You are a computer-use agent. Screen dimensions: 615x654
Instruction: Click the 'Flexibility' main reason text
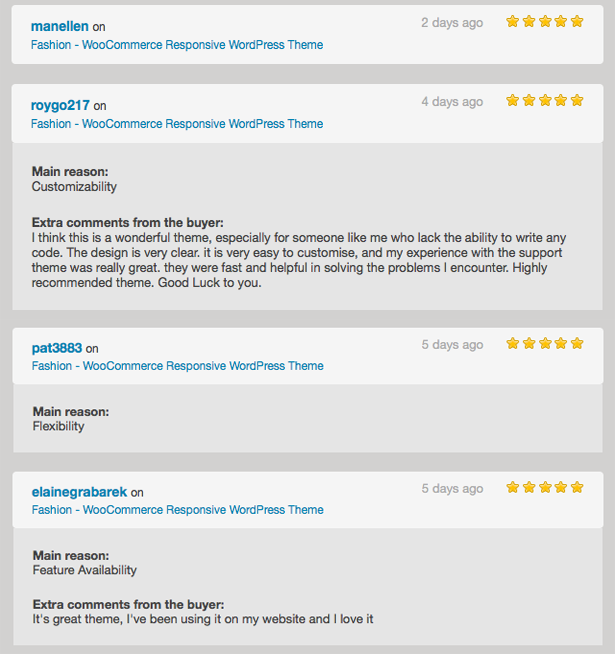58,426
